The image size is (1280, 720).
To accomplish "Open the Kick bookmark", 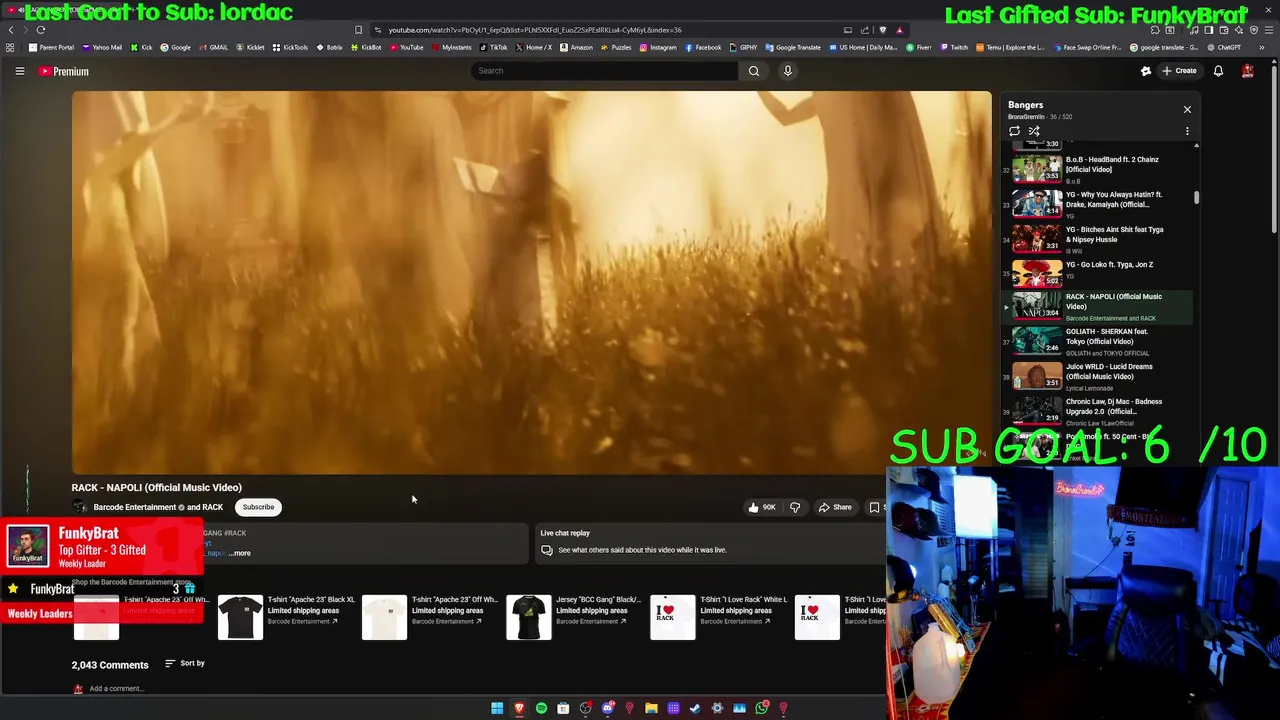I will 141,47.
